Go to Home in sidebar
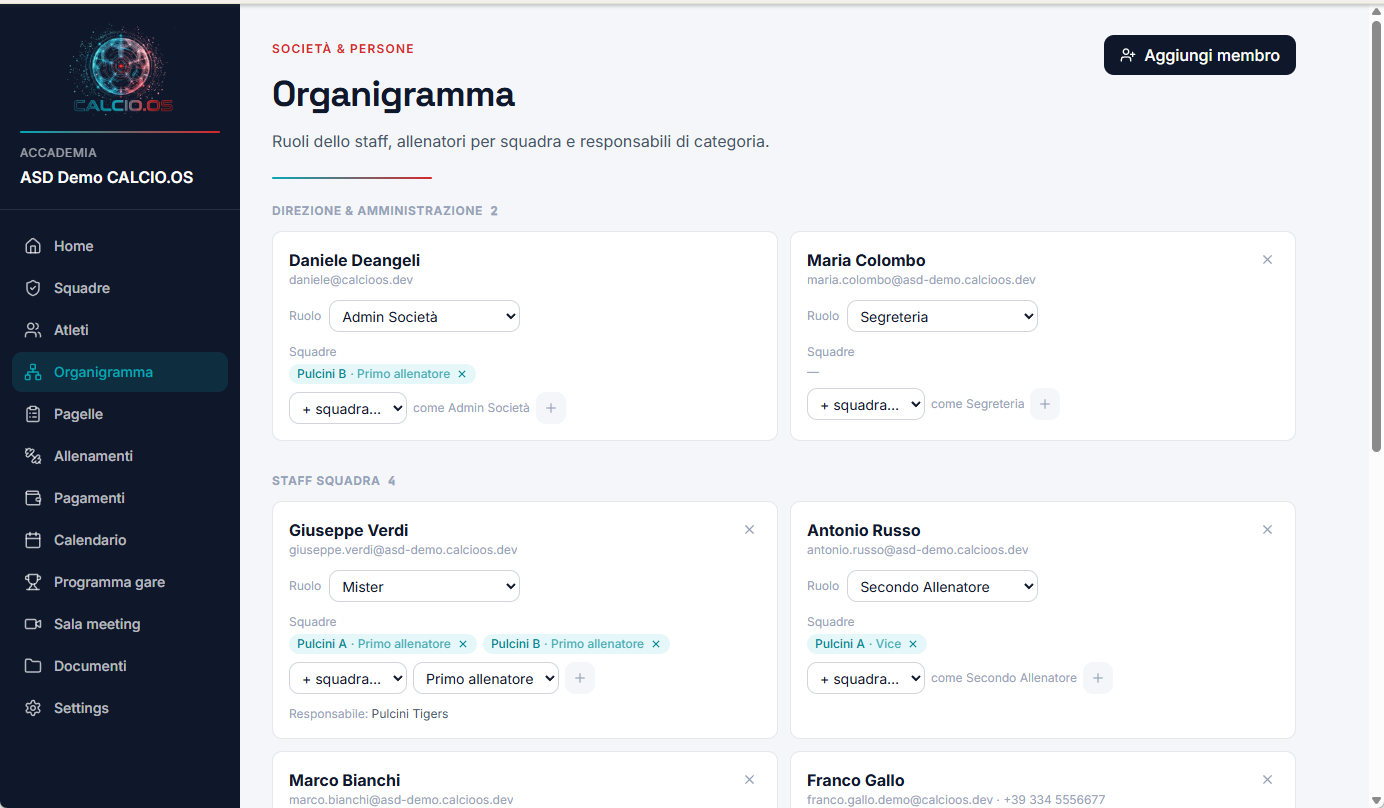 [x=120, y=246]
